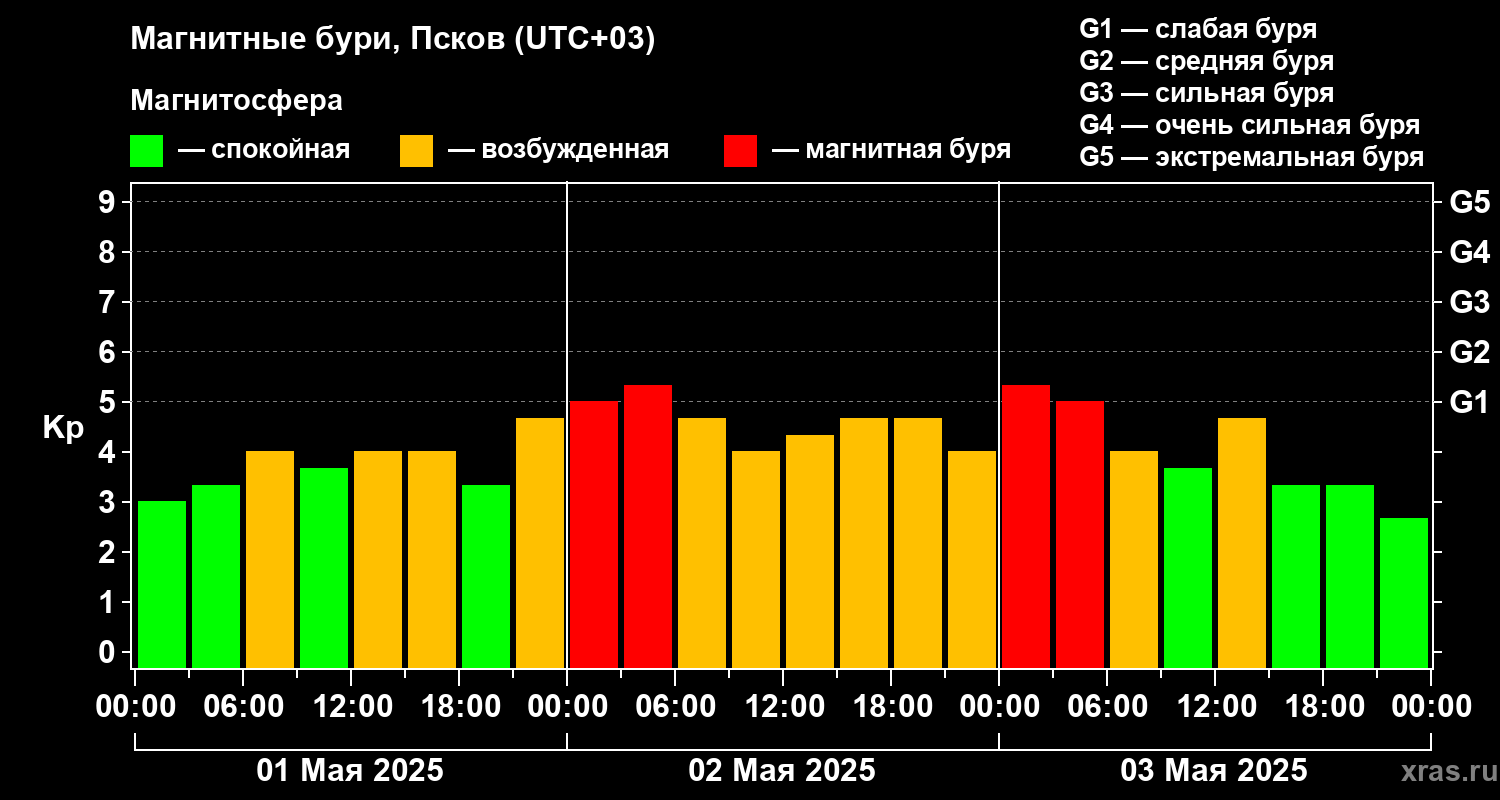The width and height of the screenshot is (1500, 800).
Task: Click the Kp axis value '2'
Action: 109,552
